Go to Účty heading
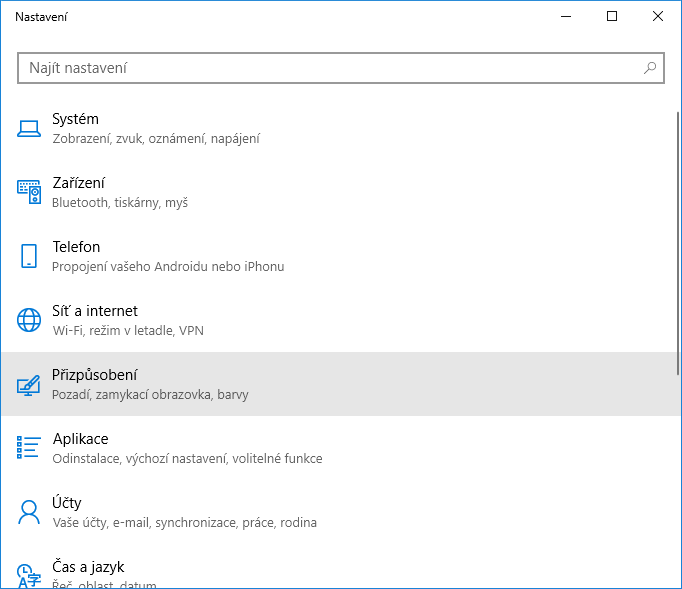This screenshot has width=682, height=589. pyautogui.click(x=67, y=502)
